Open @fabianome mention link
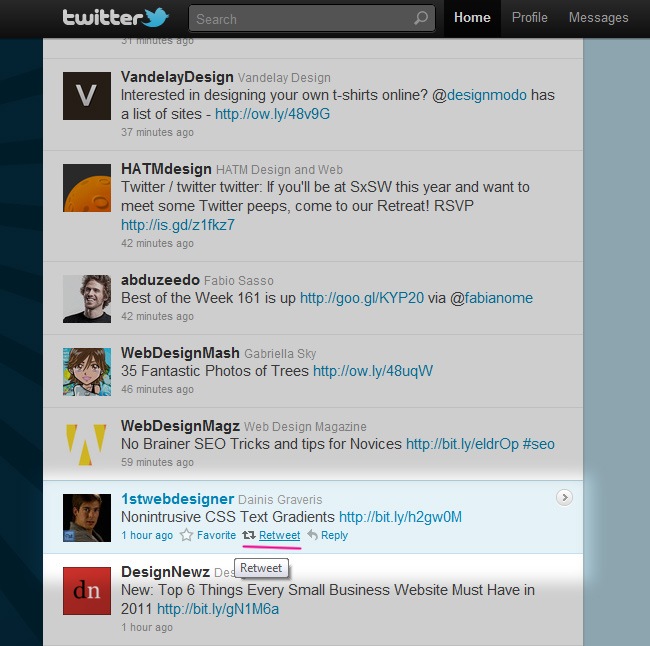The height and width of the screenshot is (646, 650). point(492,298)
